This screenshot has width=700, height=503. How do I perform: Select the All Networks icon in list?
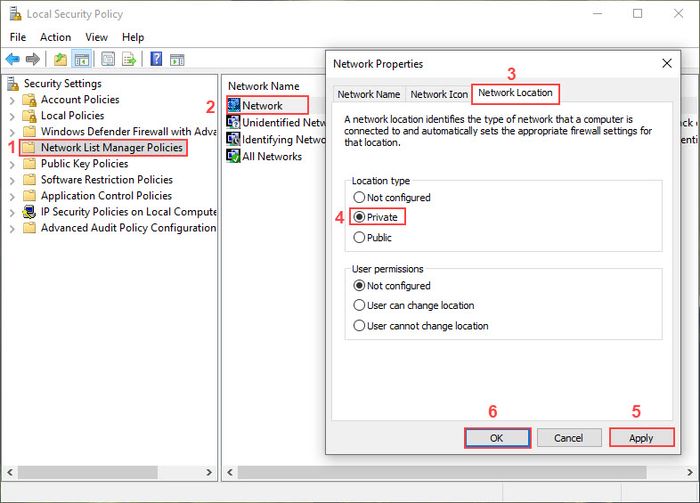(x=234, y=157)
